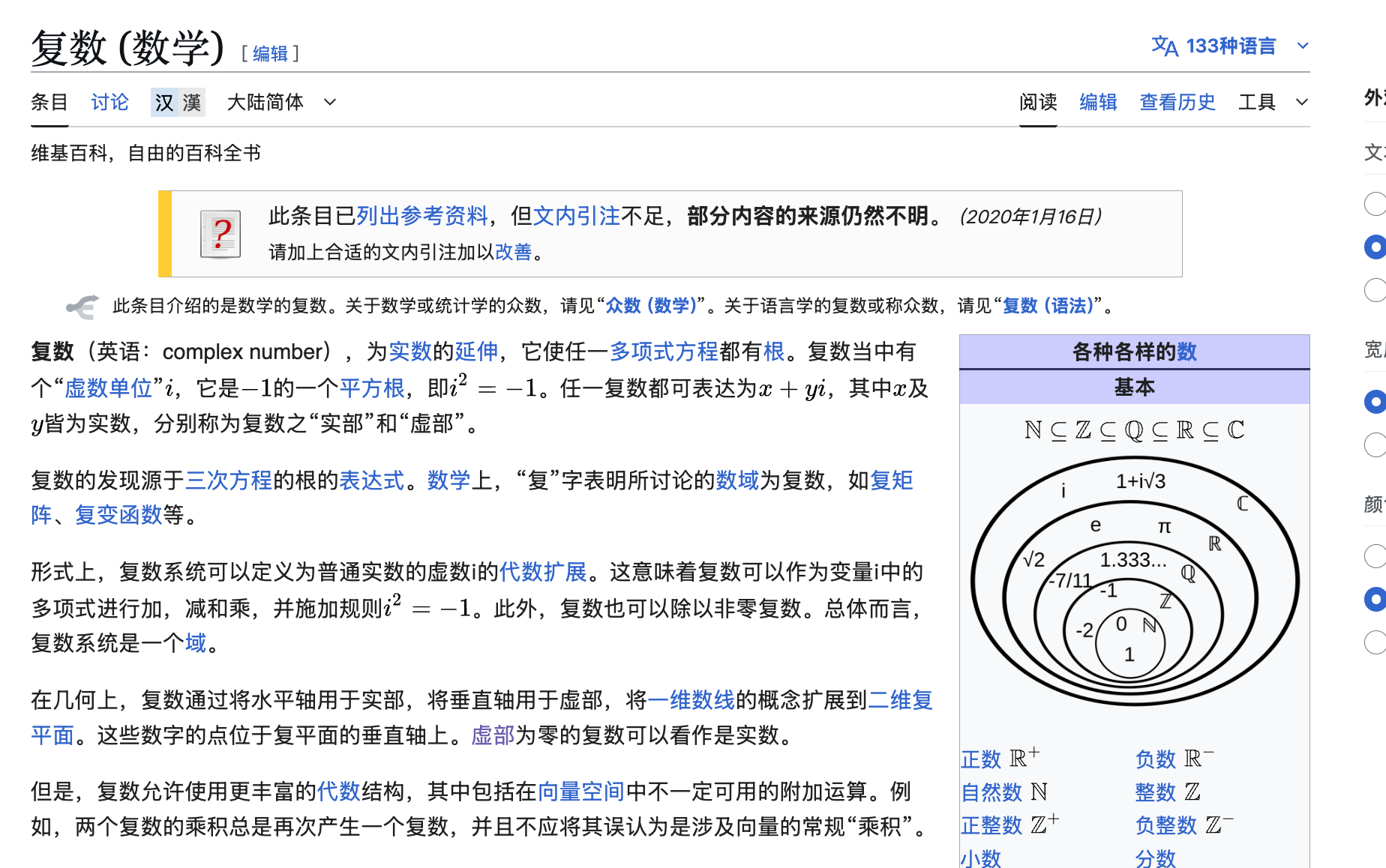
Task: Click the disambiguation arrow icon before 此条目介绍
Action: [x=82, y=306]
